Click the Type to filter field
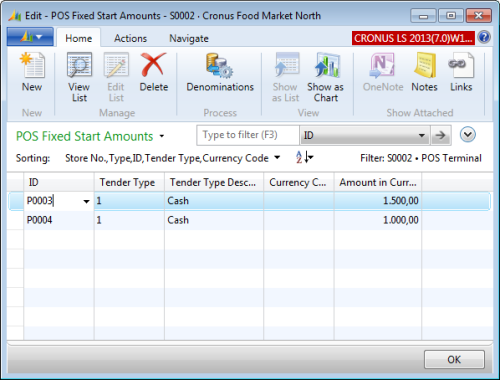 click(248, 135)
